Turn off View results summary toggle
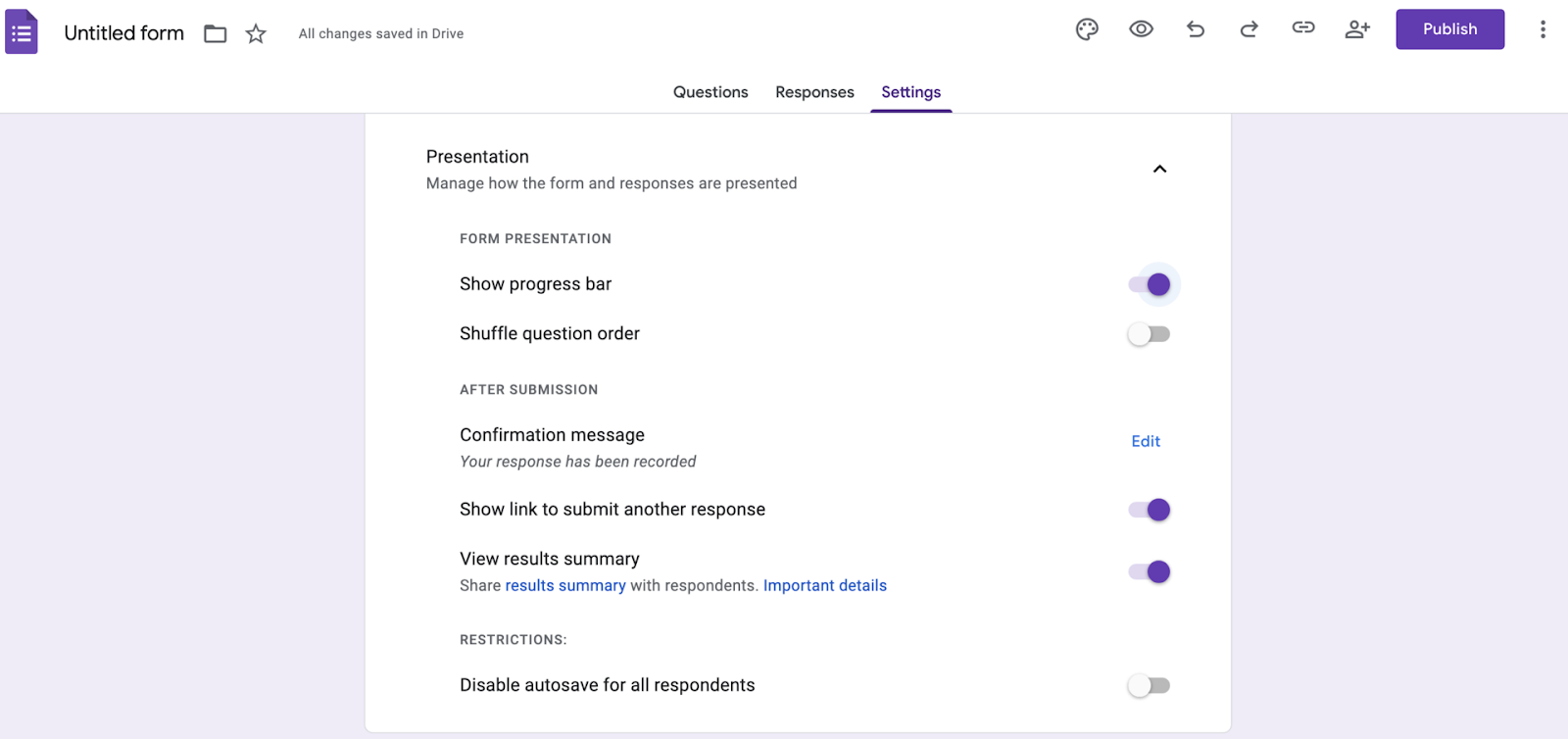The image size is (1568, 739). (x=1150, y=572)
